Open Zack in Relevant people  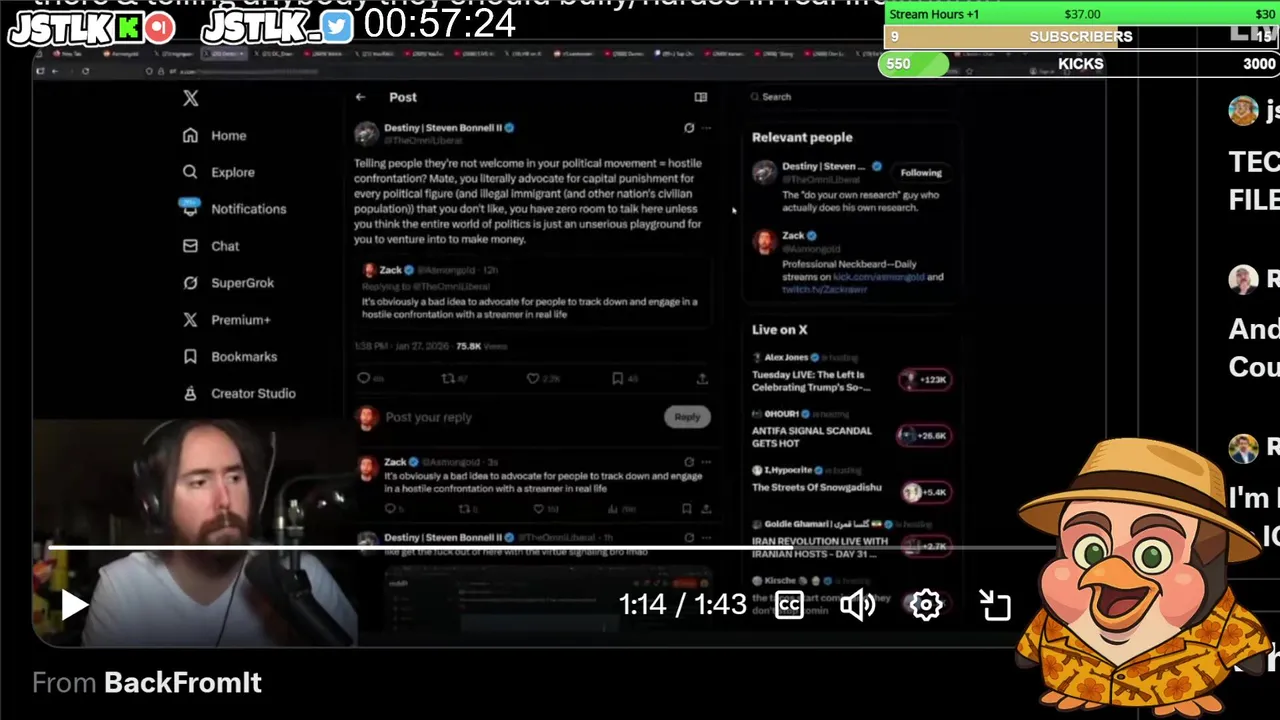tap(793, 236)
